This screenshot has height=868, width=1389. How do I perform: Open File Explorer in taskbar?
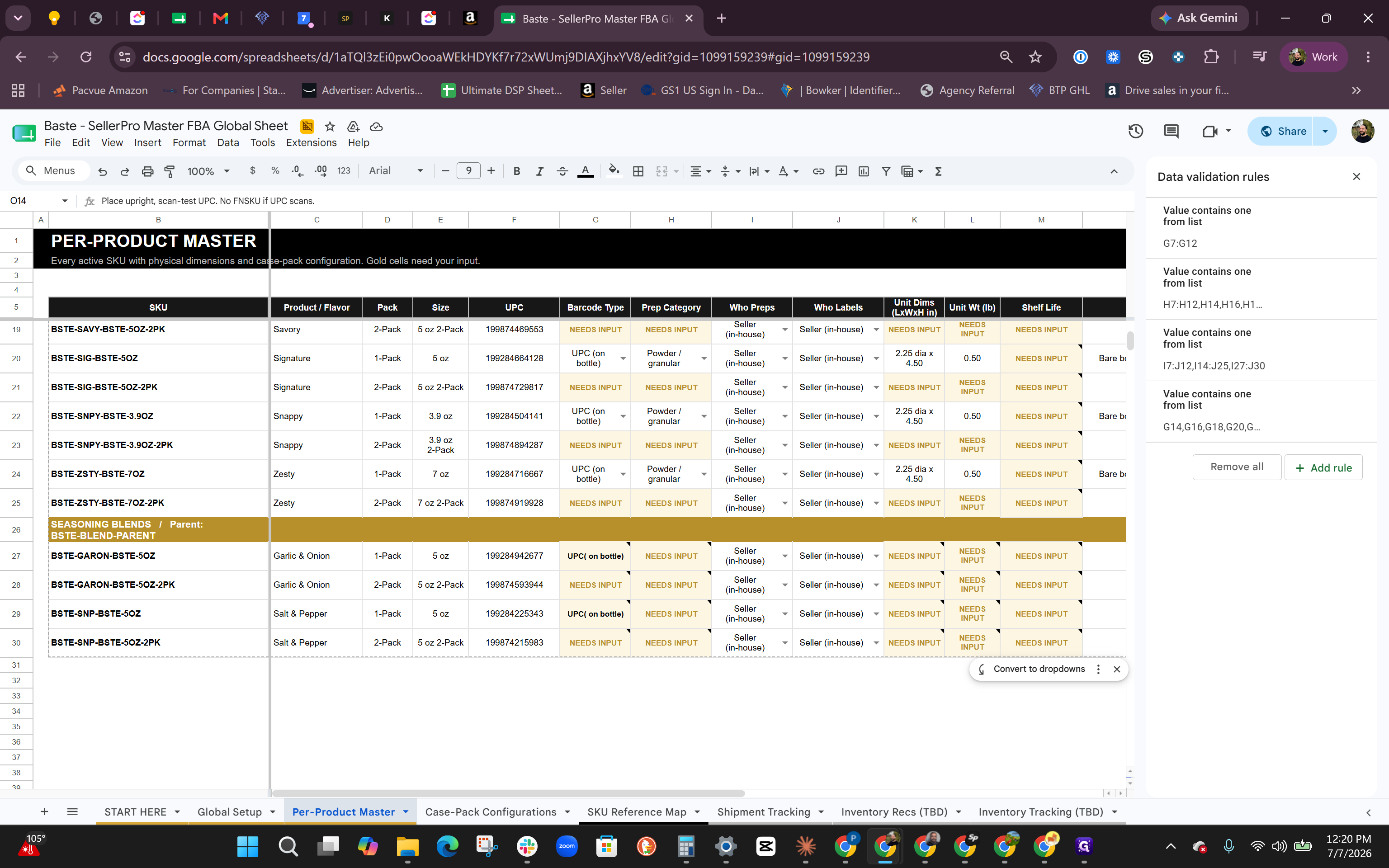(x=407, y=846)
